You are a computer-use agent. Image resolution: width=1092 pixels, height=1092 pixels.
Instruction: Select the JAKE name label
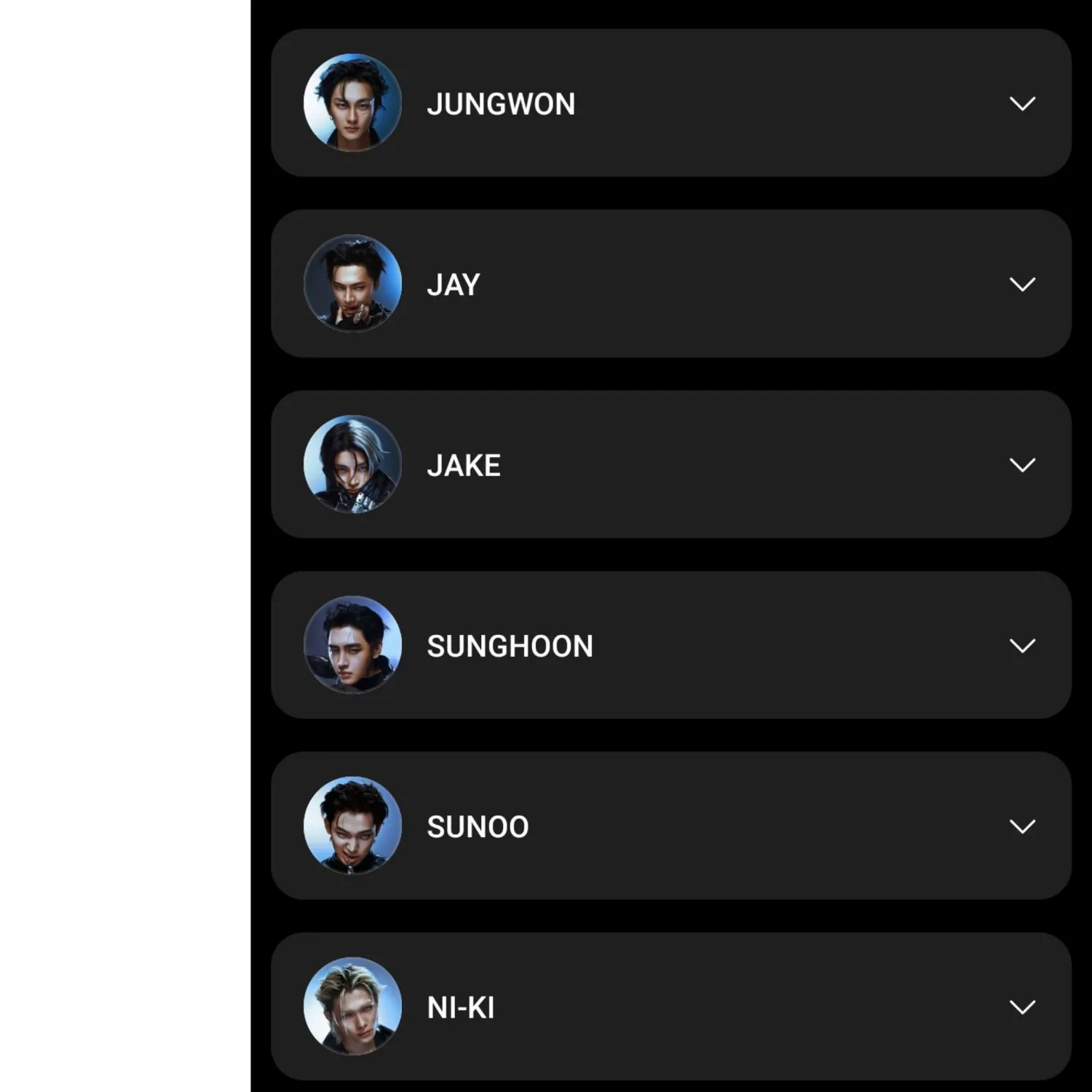click(x=464, y=465)
